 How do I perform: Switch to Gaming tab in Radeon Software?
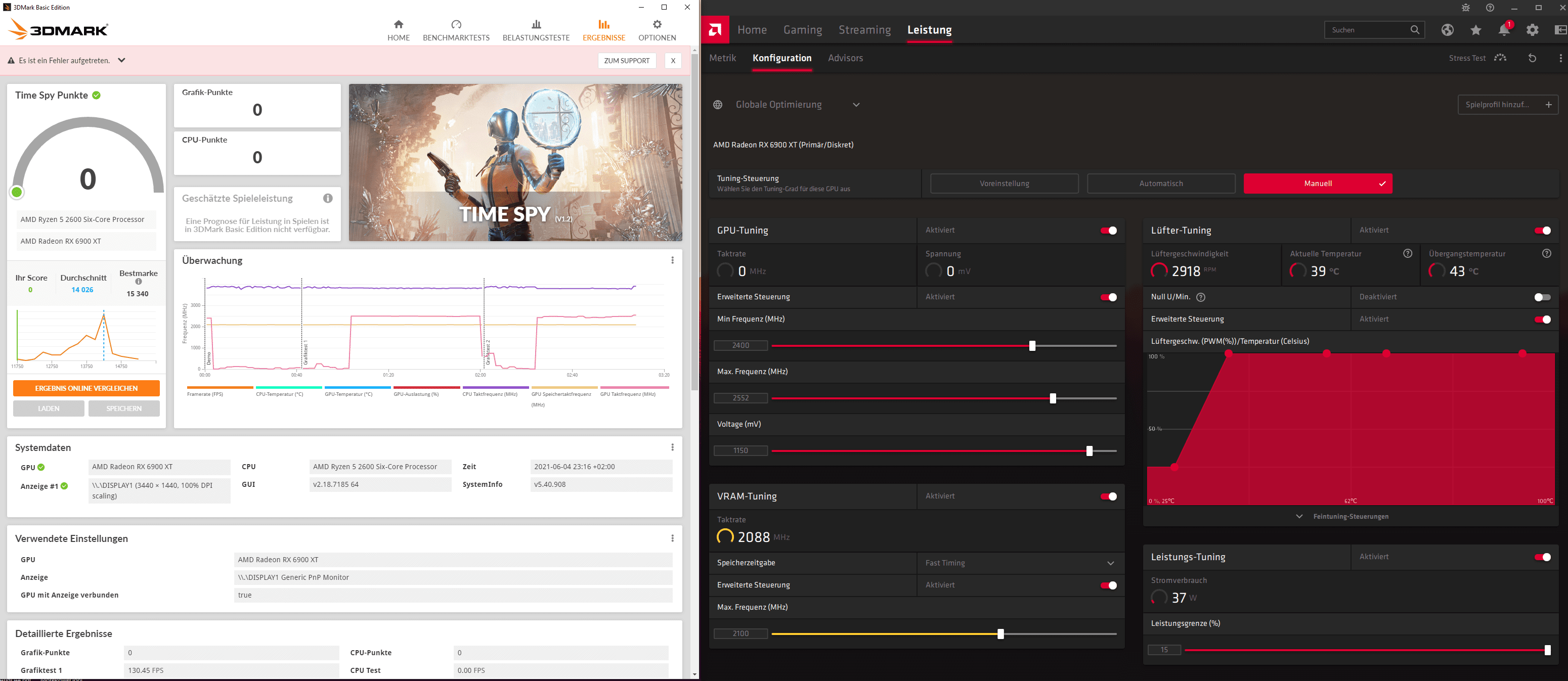coord(802,30)
